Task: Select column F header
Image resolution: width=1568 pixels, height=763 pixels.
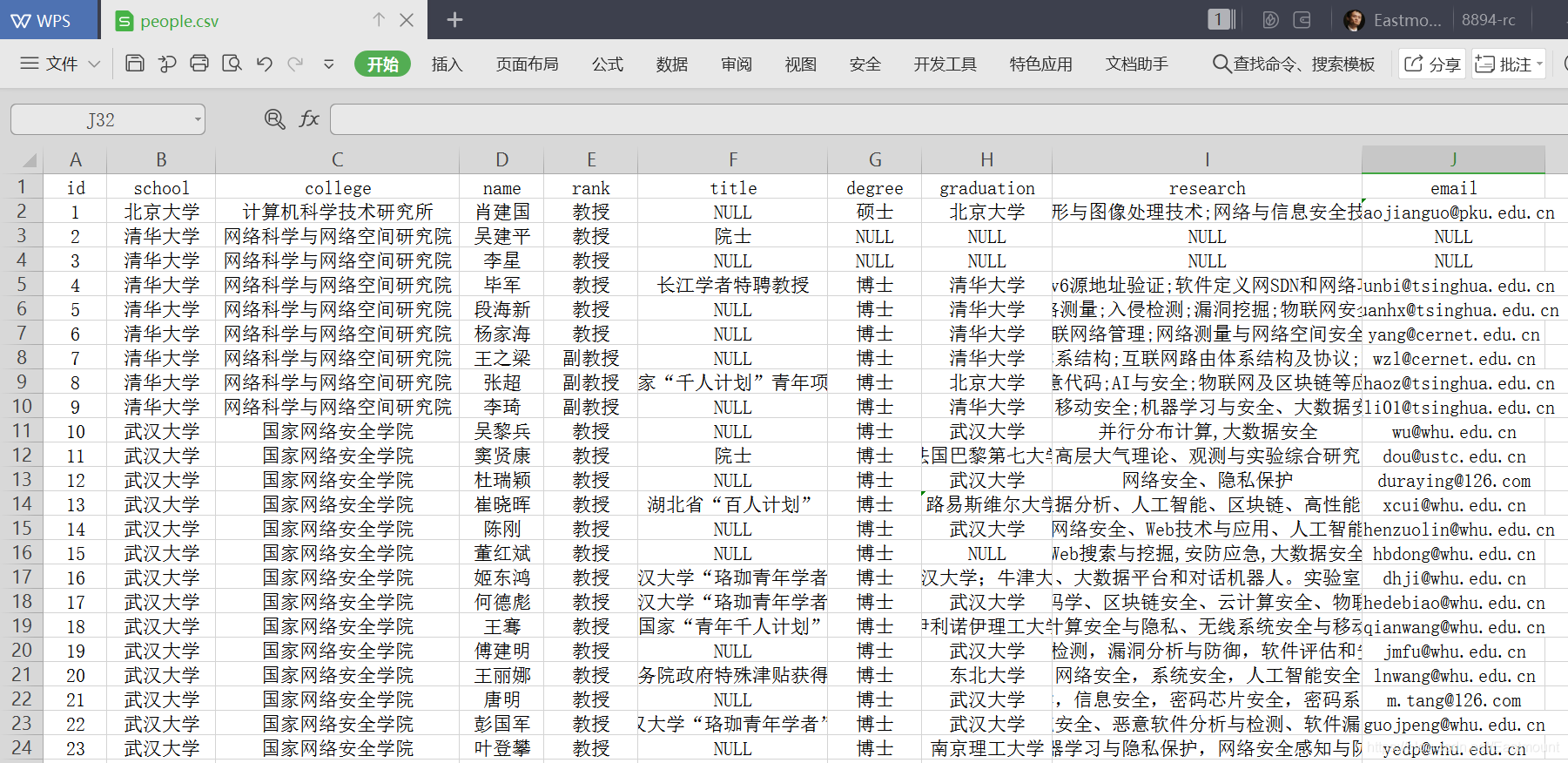Action: click(x=733, y=159)
